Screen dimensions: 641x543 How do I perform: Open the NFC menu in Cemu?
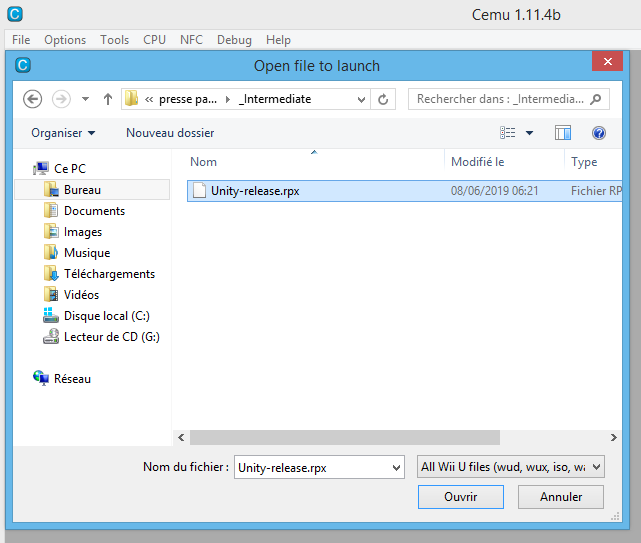(x=191, y=40)
